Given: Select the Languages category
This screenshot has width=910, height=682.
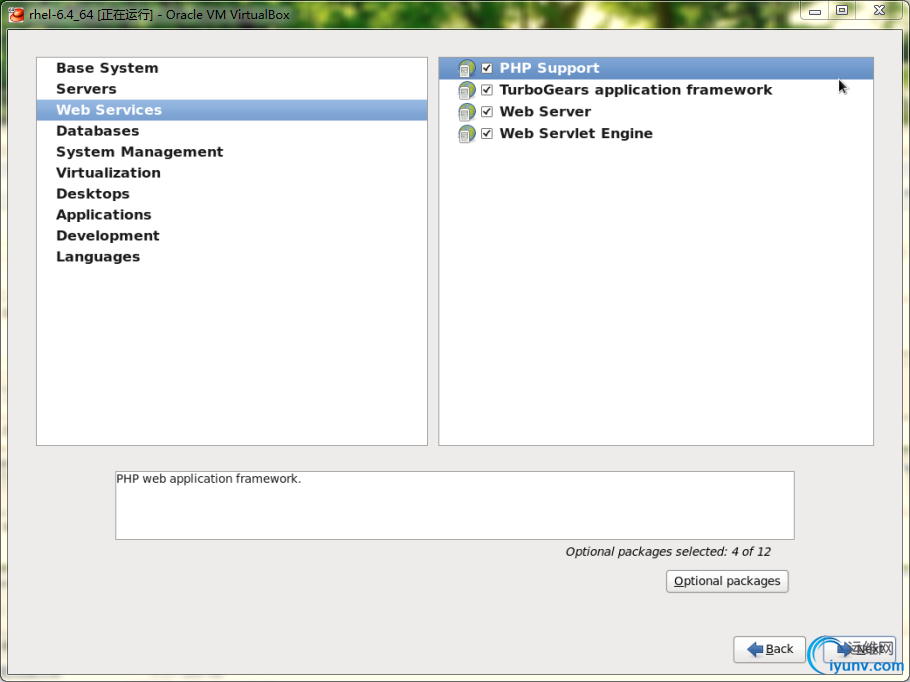Looking at the screenshot, I should [232, 256].
